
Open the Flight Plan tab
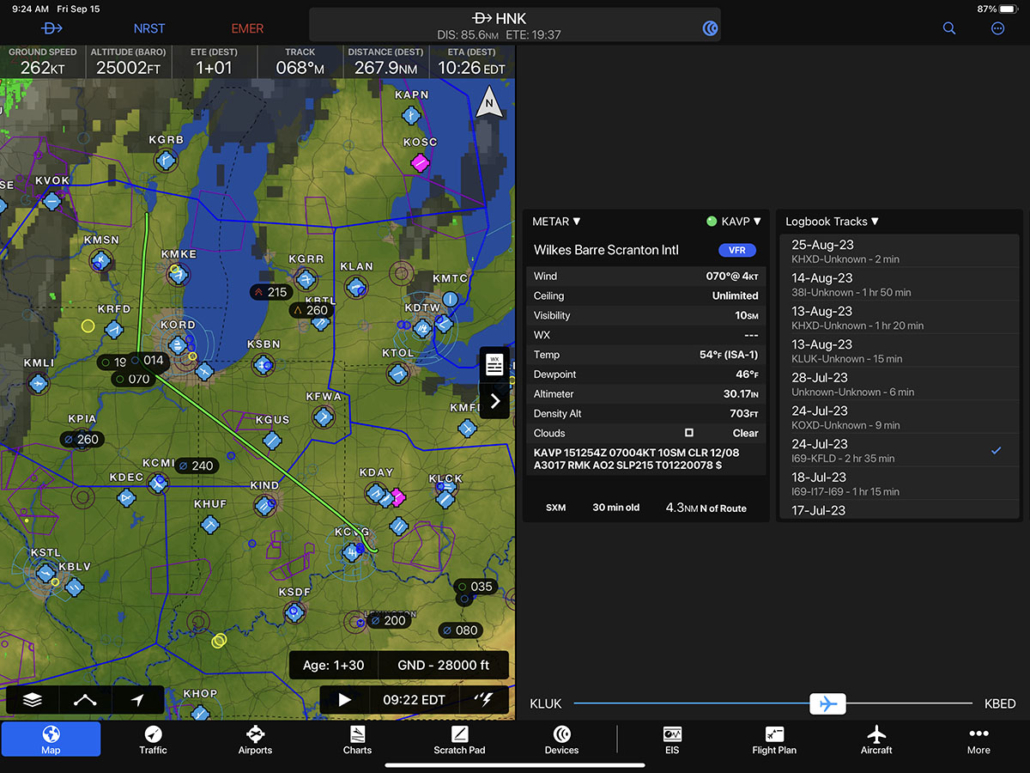[774, 742]
